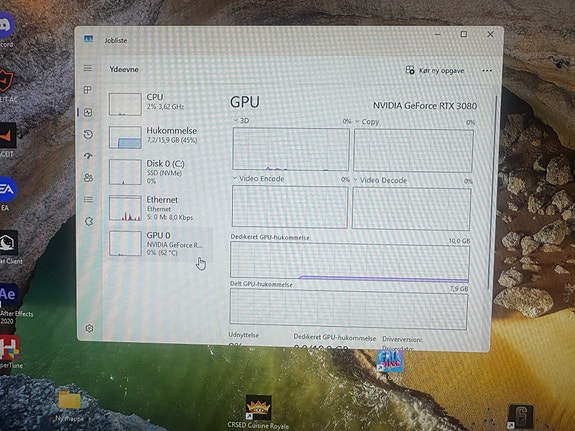Open the Services puzzle icon in sidebar
575x431 pixels.
(x=89, y=222)
